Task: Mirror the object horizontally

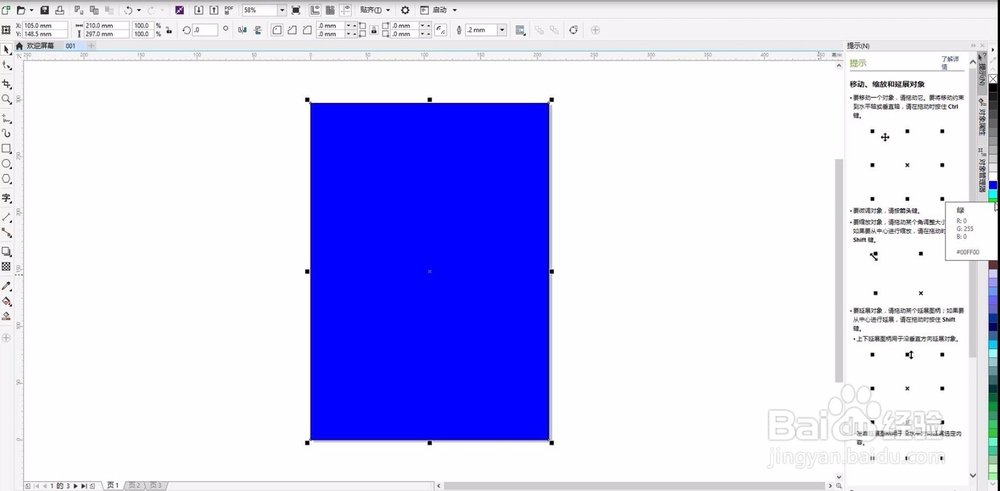Action: [242, 30]
